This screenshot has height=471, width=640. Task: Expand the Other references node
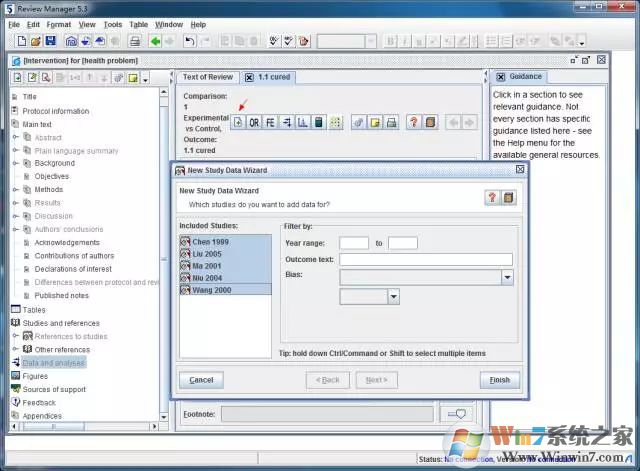pyautogui.click(x=15, y=350)
